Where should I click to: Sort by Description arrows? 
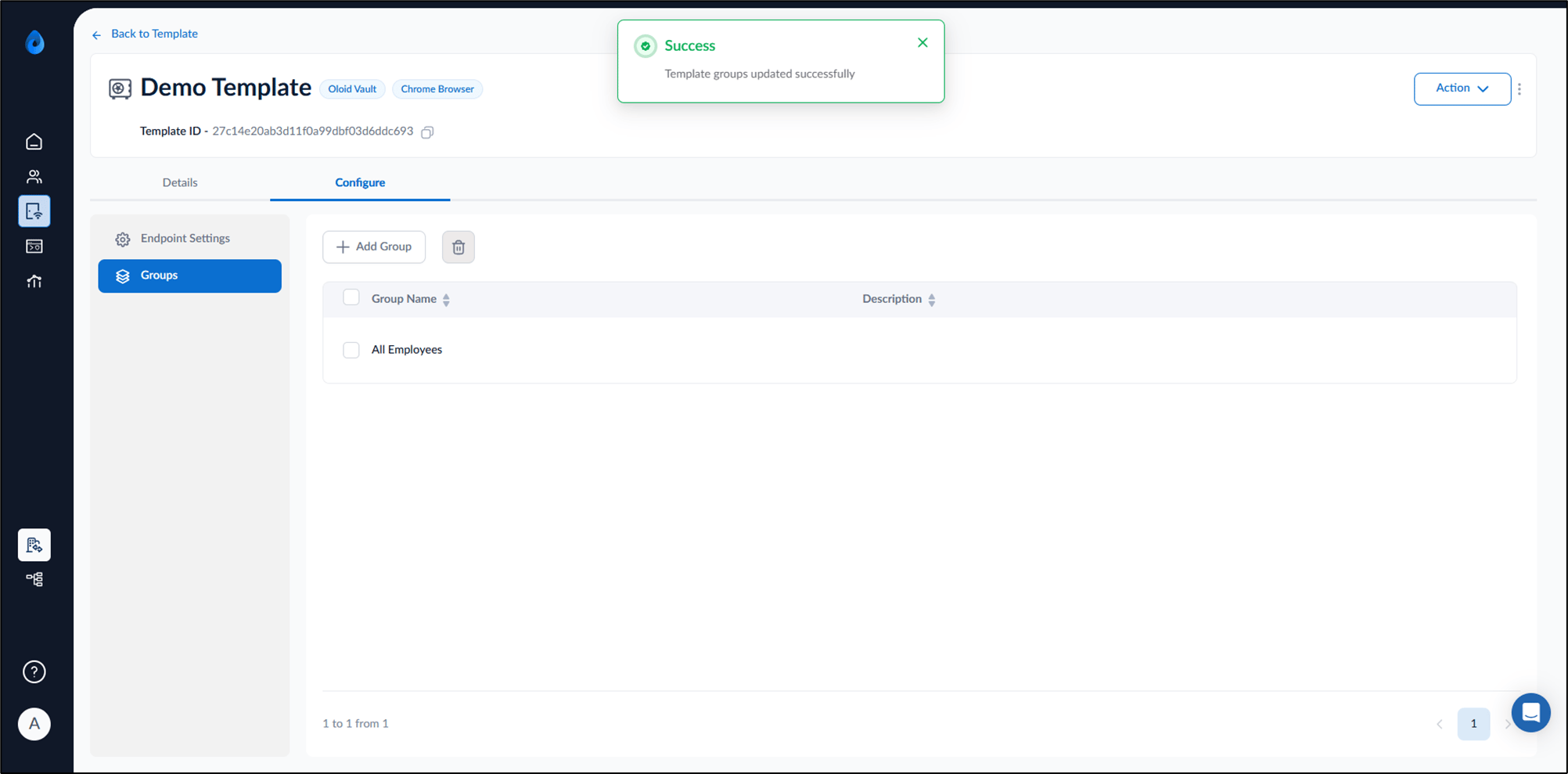pyautogui.click(x=932, y=300)
